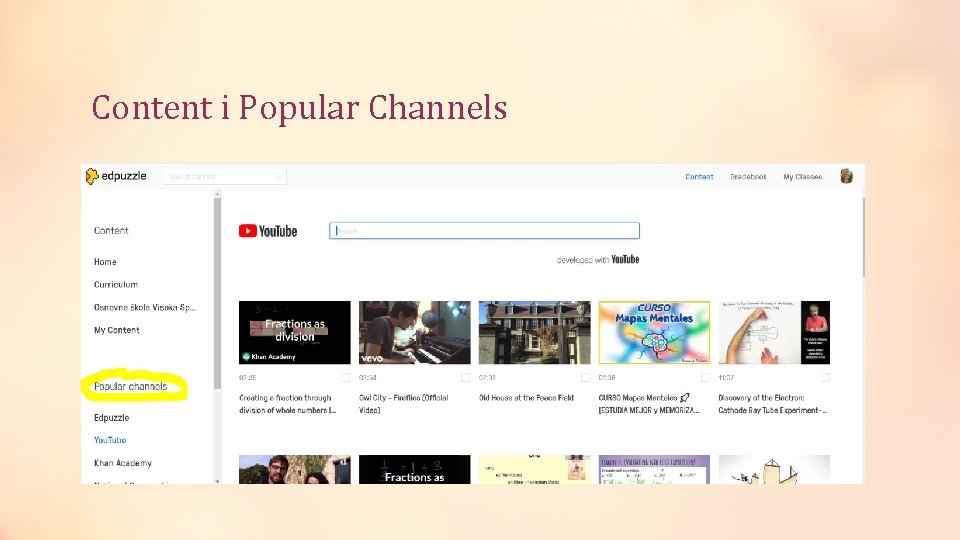Click the Popular channels heading
This screenshot has height=540, width=960.
point(130,386)
